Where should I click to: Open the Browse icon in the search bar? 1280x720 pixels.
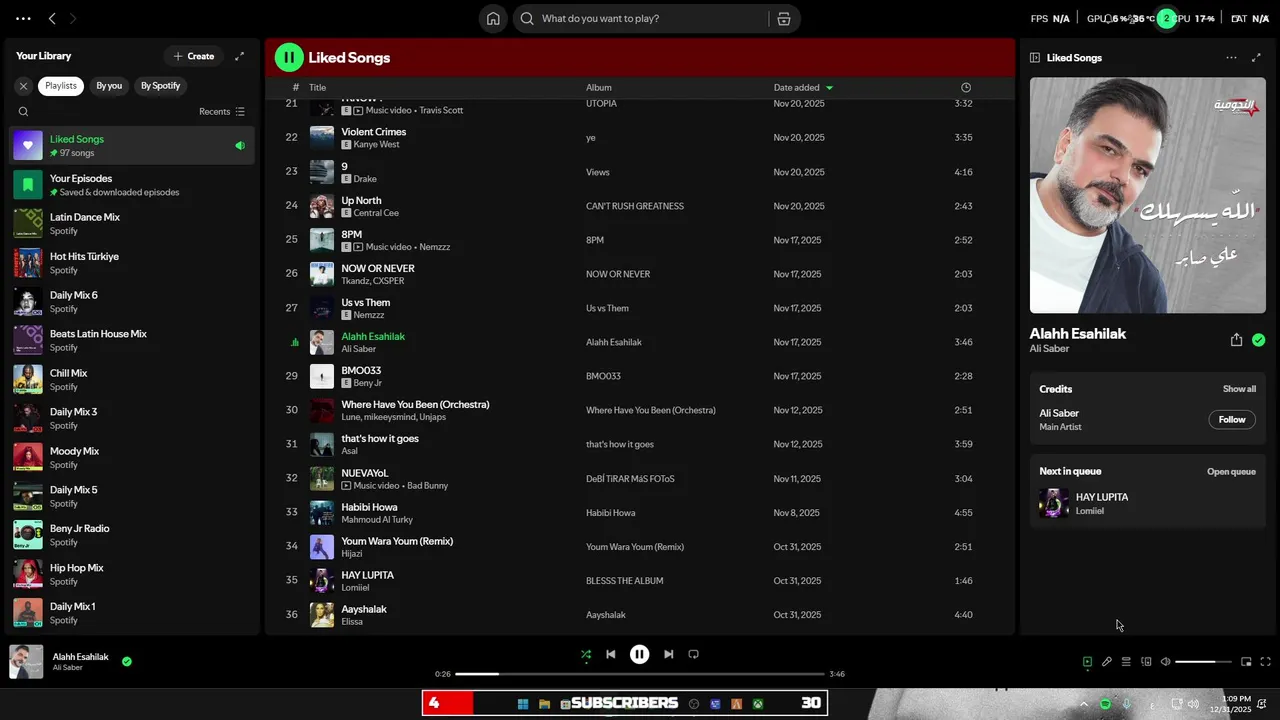784,18
